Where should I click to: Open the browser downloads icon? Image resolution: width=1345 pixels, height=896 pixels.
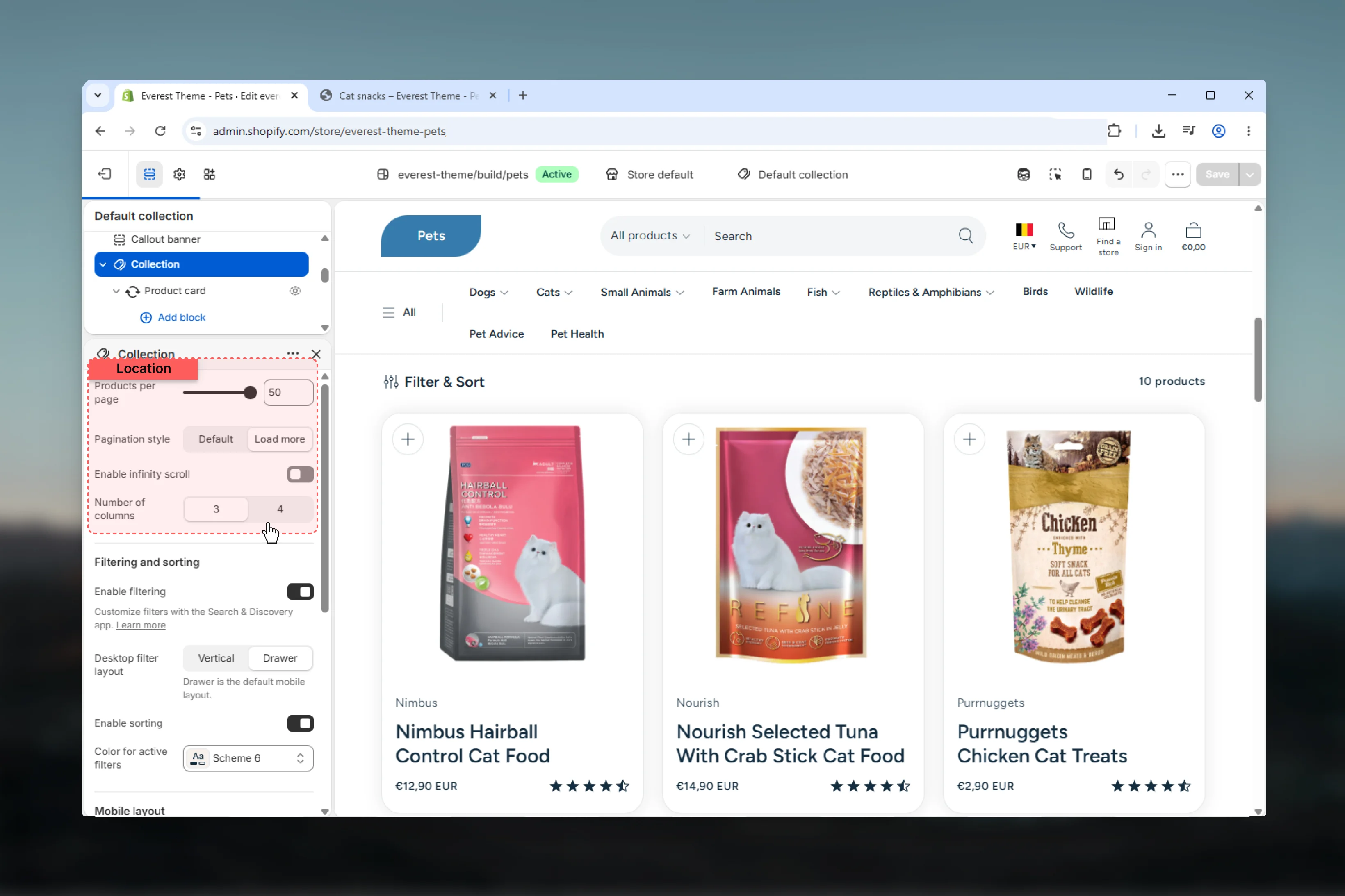coord(1159,131)
